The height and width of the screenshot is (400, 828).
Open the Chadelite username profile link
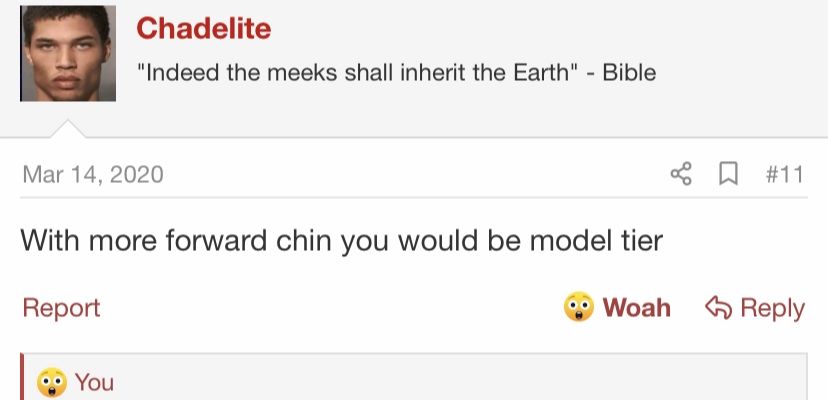point(204,28)
